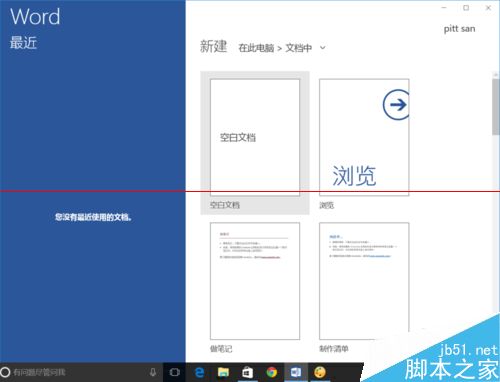
Task: Close the Word window
Action: [x=488, y=8]
